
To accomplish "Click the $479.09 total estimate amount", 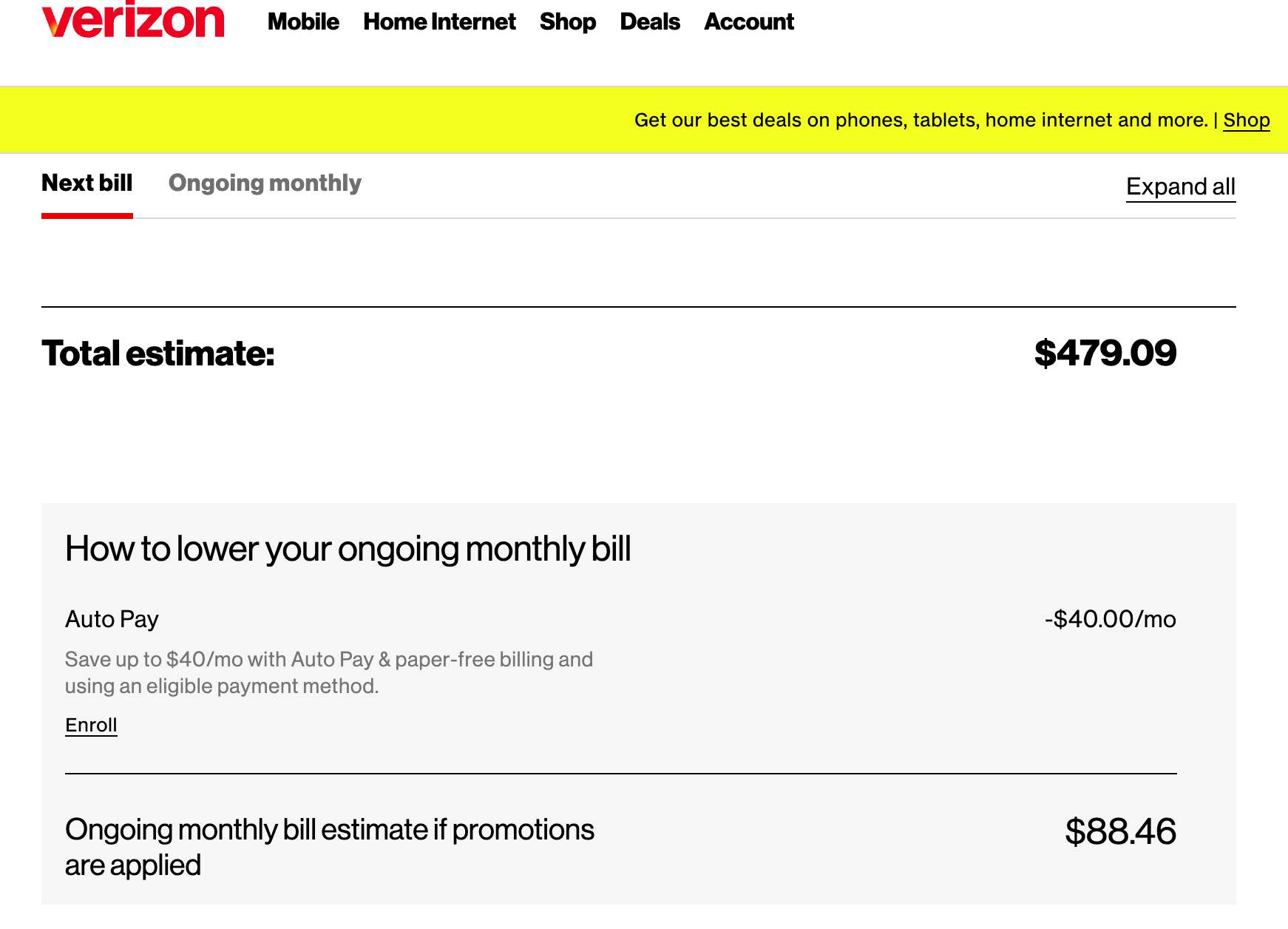I will pyautogui.click(x=1105, y=353).
